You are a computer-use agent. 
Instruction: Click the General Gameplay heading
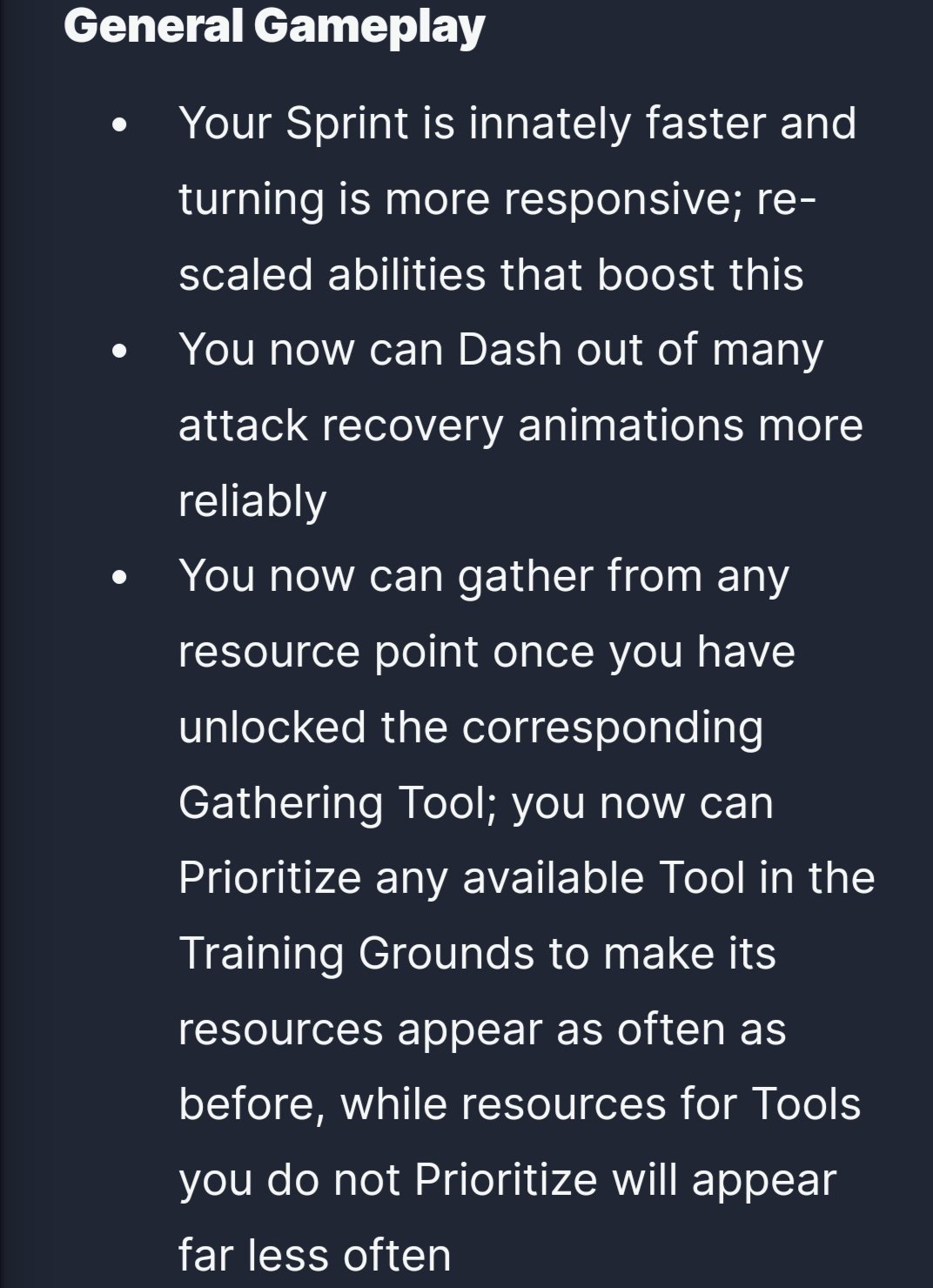coord(274,28)
